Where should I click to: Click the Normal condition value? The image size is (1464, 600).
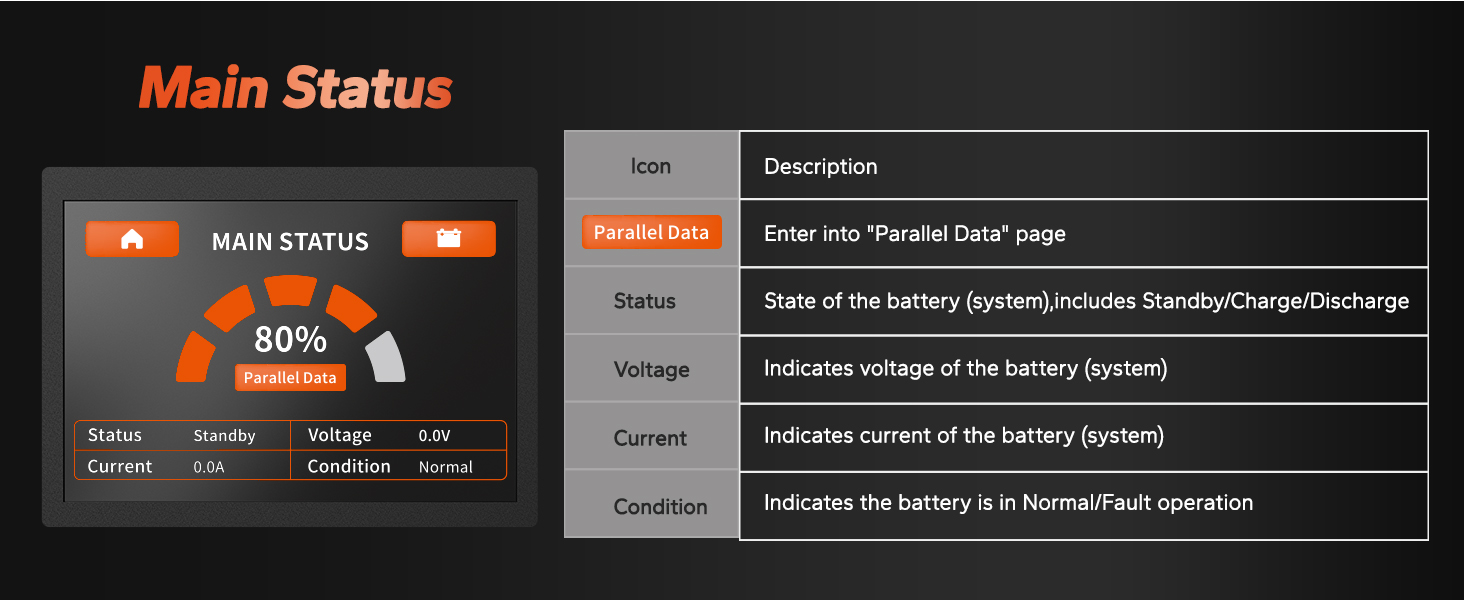[x=446, y=467]
